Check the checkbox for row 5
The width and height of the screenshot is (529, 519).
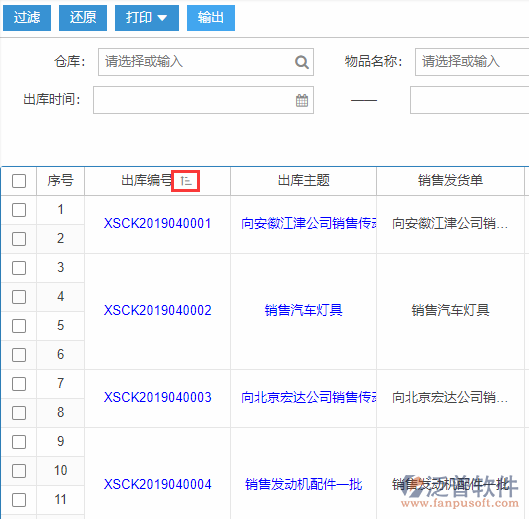19,326
